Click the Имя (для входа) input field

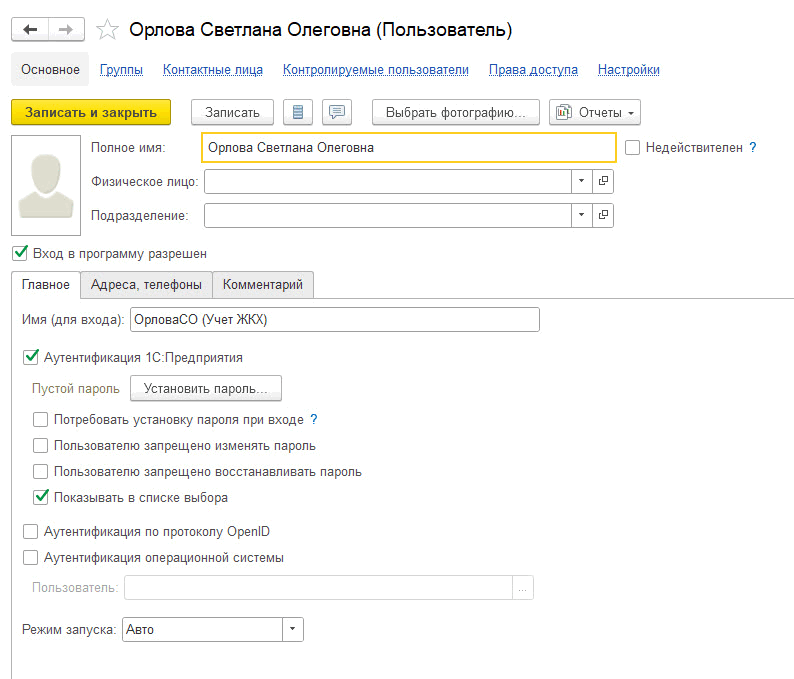(335, 319)
